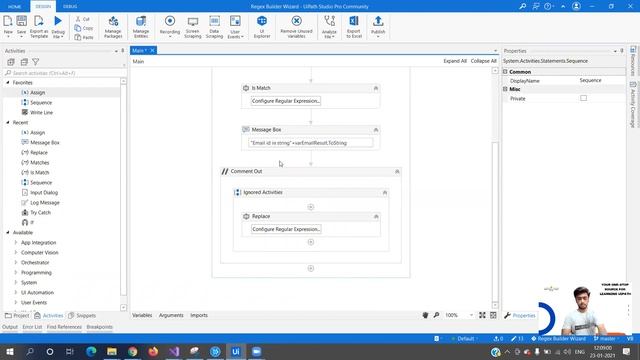Open the HOME ribbon tab
Screen dimensions: 640x360
[15, 7]
